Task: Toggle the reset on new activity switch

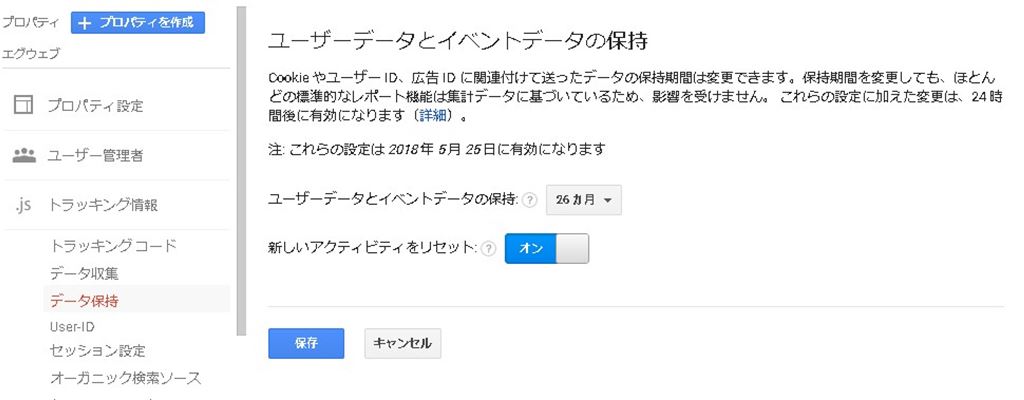Action: click(547, 248)
